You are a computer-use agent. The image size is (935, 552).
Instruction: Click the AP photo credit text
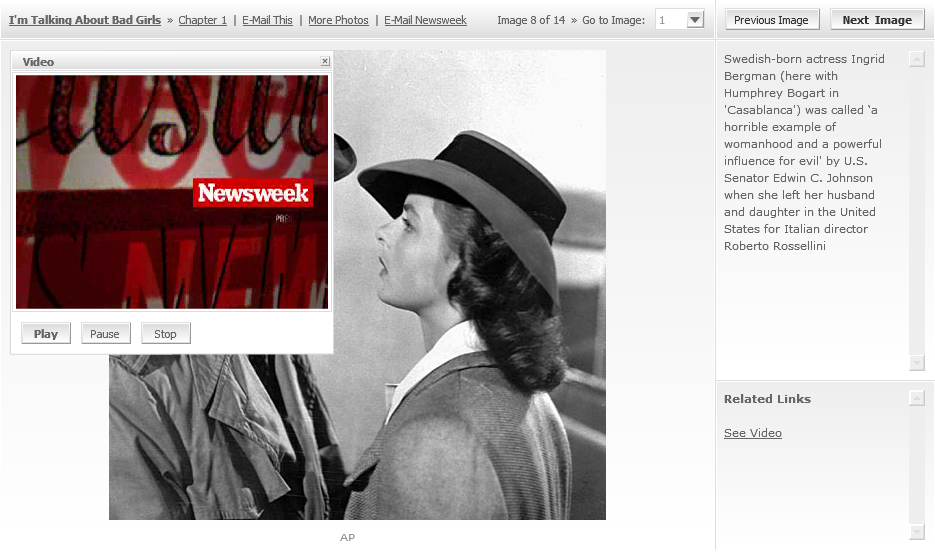coord(348,538)
